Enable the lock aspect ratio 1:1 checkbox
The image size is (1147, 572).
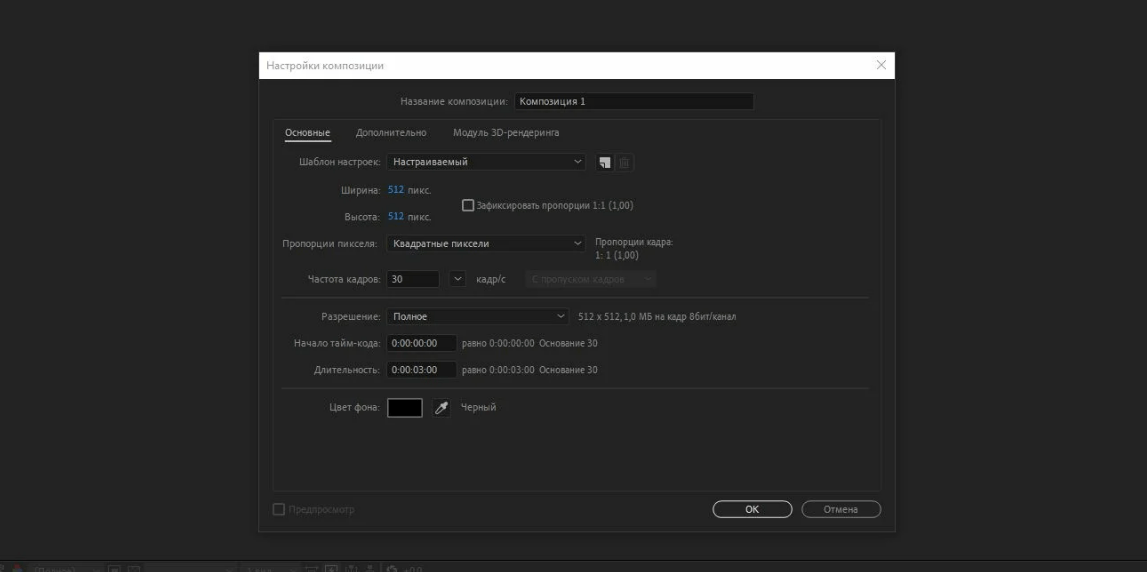coord(468,206)
